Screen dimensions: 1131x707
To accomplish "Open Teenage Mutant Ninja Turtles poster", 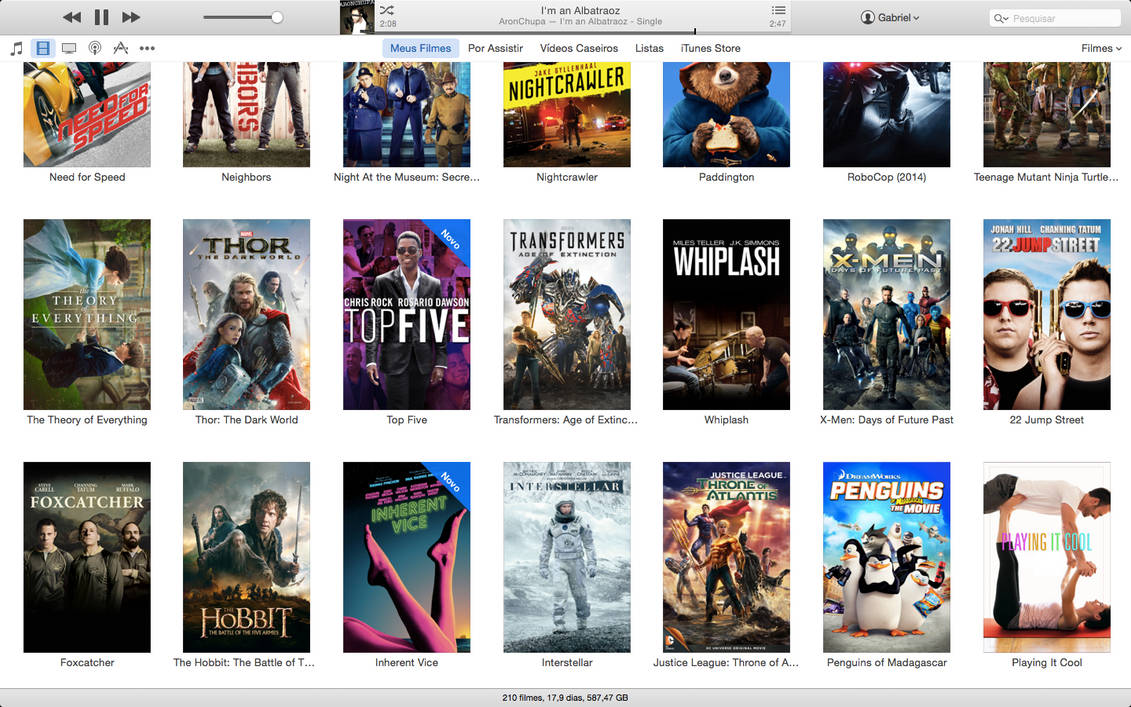I will (x=1047, y=114).
